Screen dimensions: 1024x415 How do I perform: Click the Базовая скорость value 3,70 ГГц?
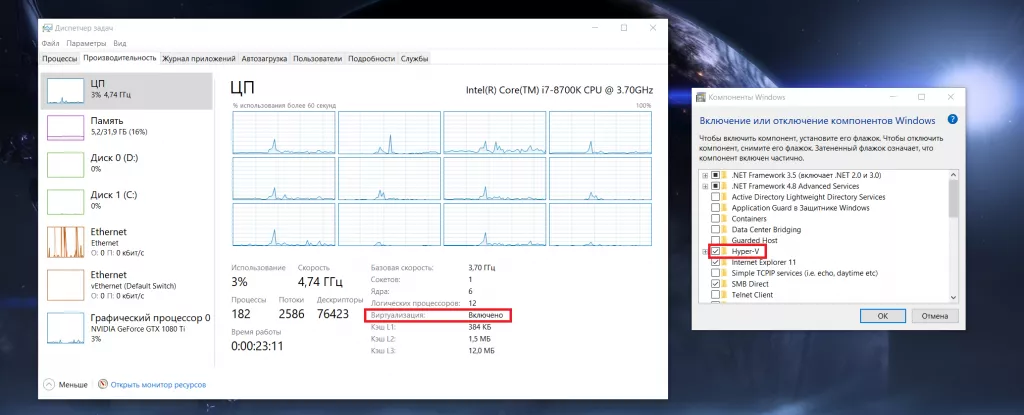click(x=481, y=267)
